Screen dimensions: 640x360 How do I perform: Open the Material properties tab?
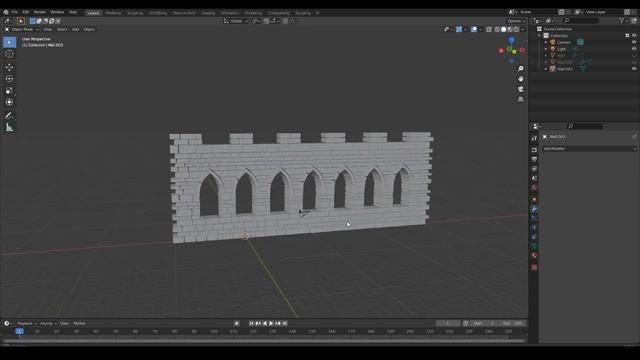(x=534, y=256)
